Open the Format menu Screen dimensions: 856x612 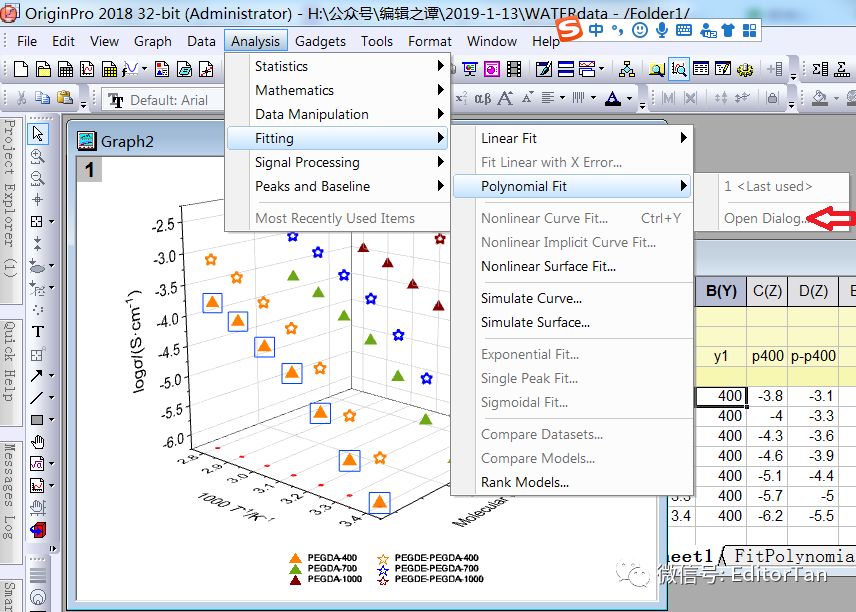pyautogui.click(x=430, y=41)
